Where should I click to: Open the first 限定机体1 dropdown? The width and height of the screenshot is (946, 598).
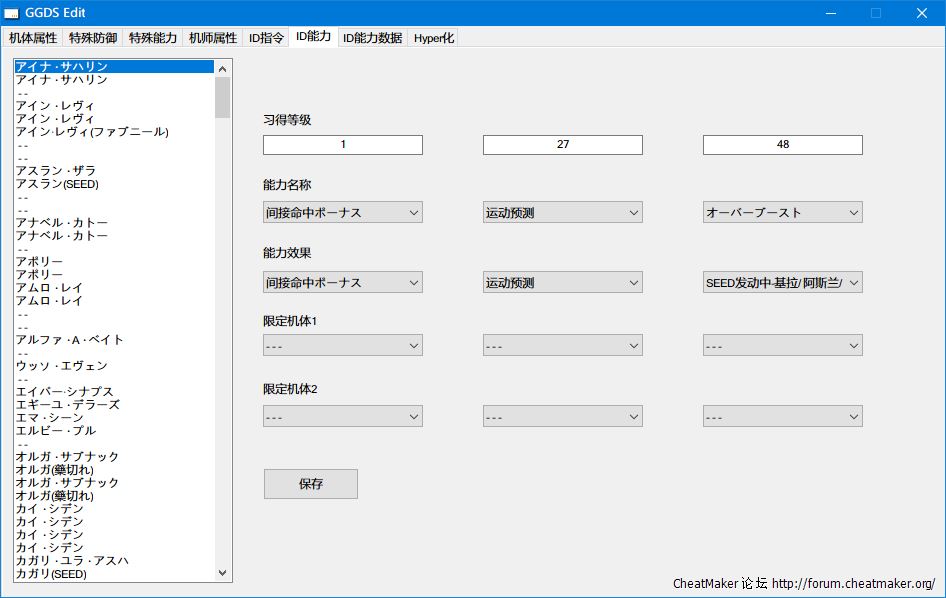coord(342,346)
